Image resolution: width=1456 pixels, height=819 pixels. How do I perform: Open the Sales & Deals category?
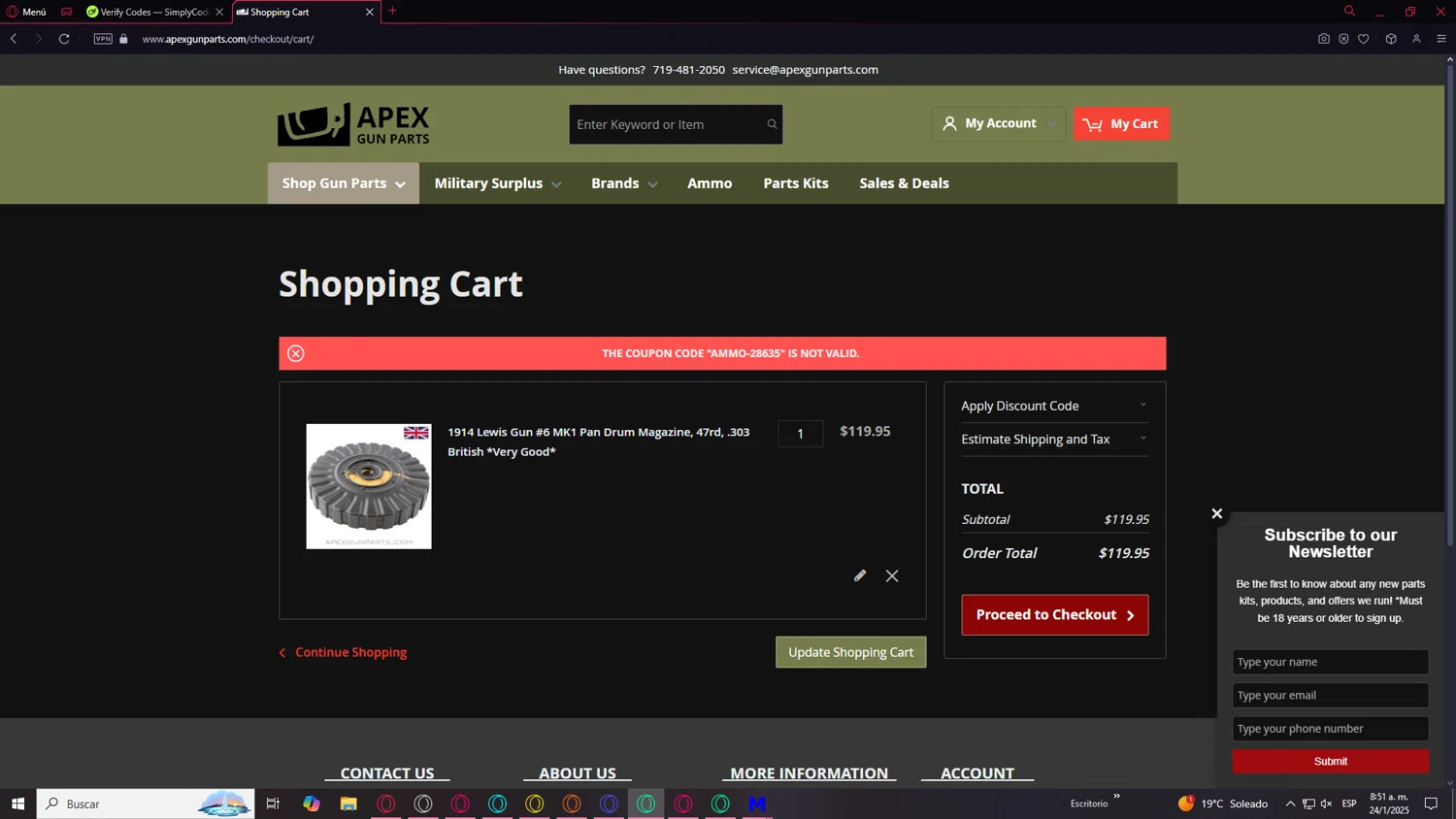(x=904, y=183)
